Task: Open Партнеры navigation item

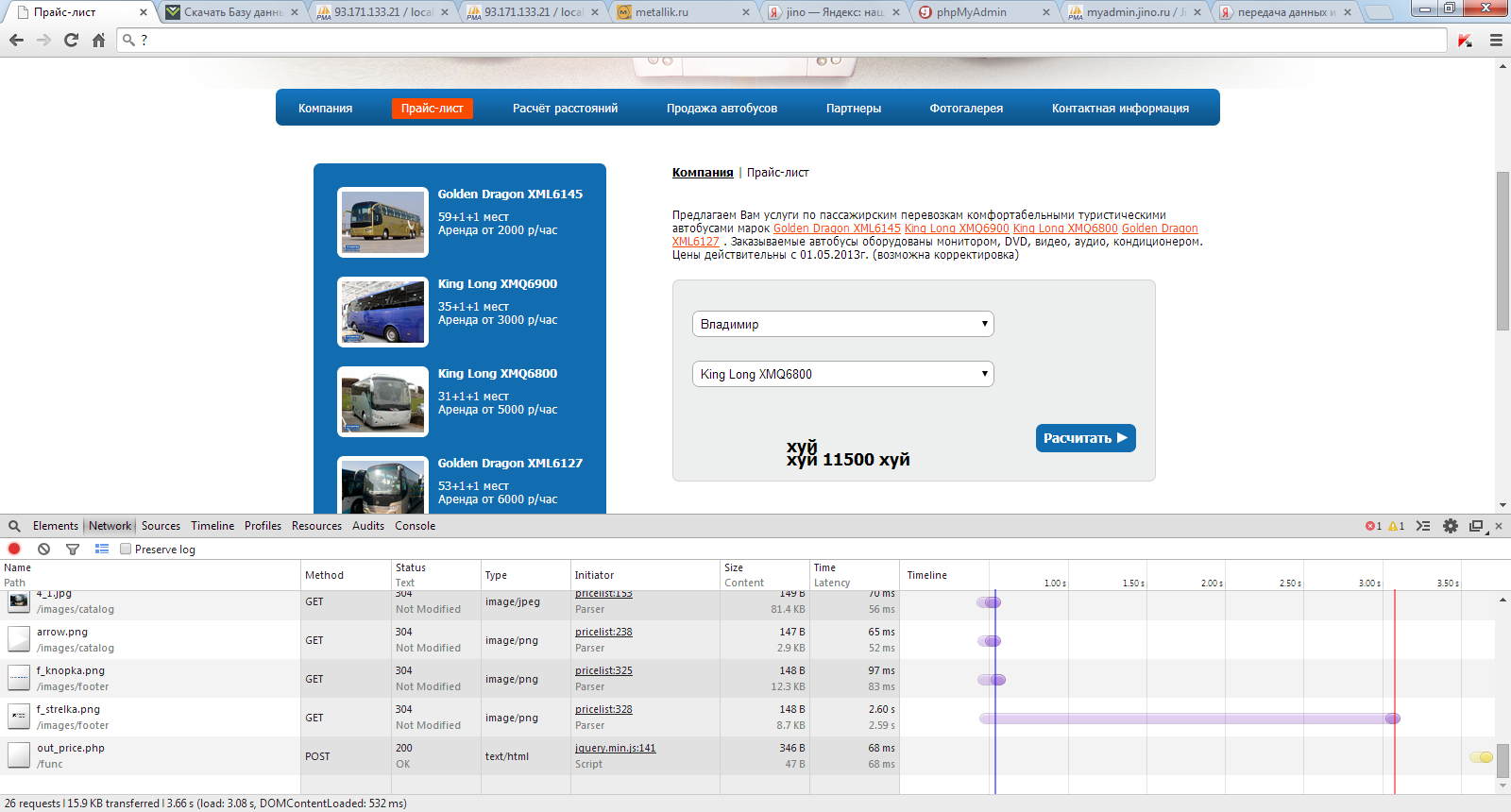Action: click(854, 109)
